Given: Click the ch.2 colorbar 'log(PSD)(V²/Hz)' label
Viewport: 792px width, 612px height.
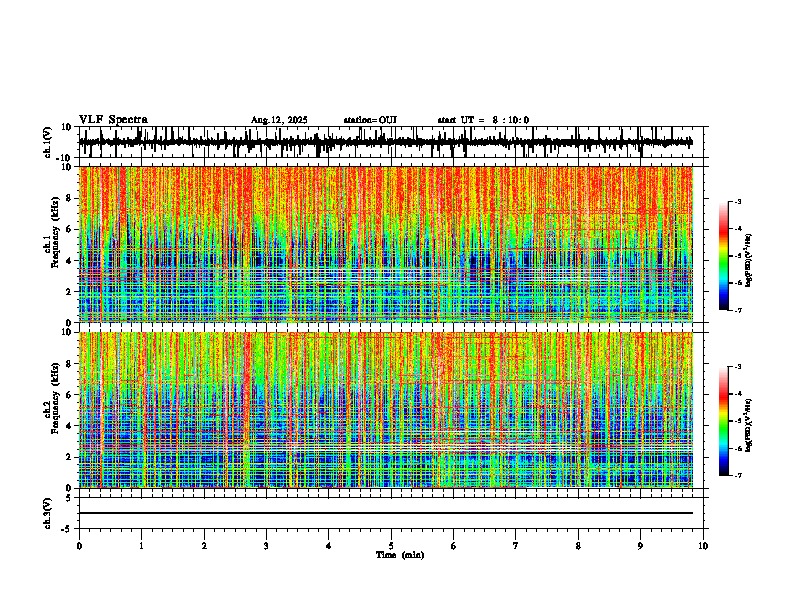Looking at the screenshot, I should (749, 426).
